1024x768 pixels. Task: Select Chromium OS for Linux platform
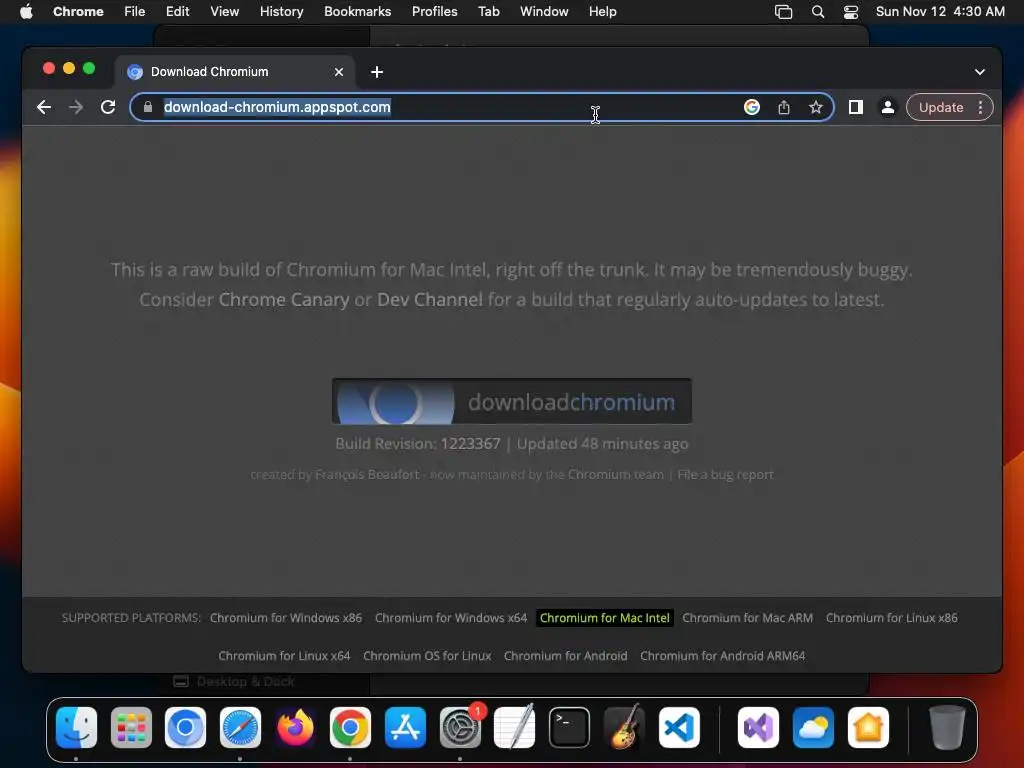pyautogui.click(x=427, y=656)
